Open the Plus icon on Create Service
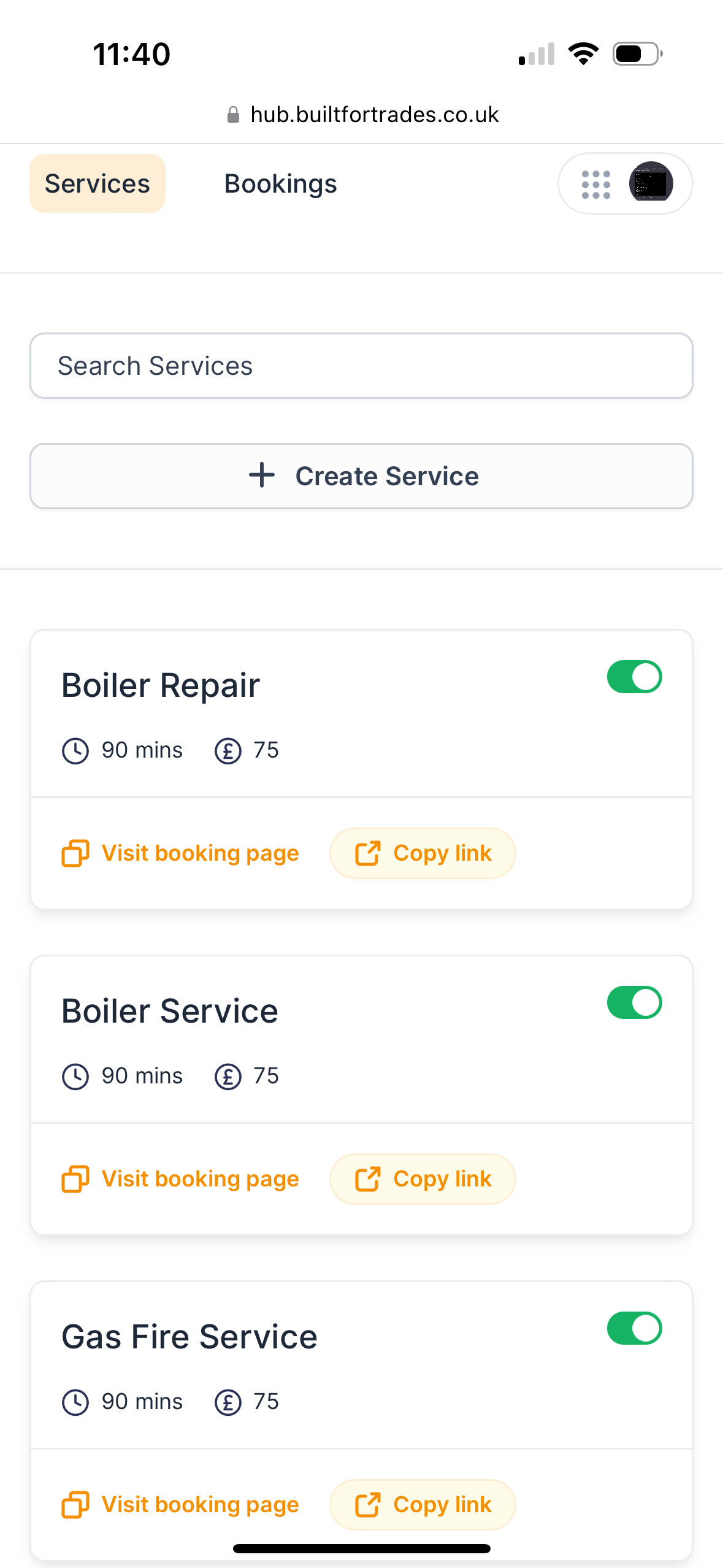Viewport: 723px width, 1568px height. [x=261, y=475]
